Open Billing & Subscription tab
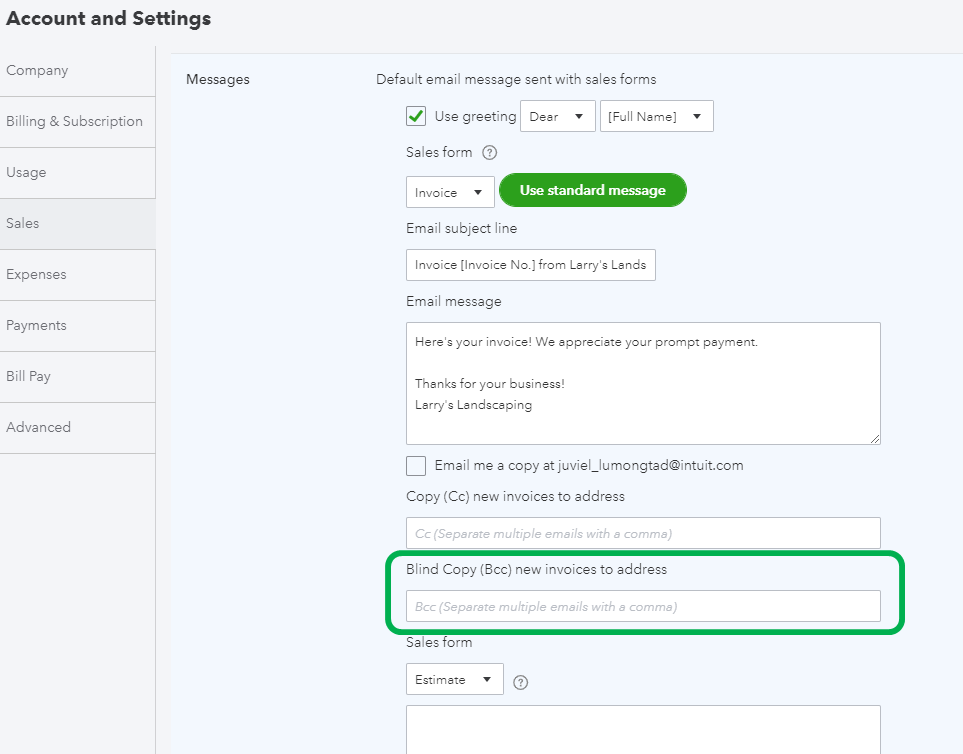 click(x=77, y=122)
